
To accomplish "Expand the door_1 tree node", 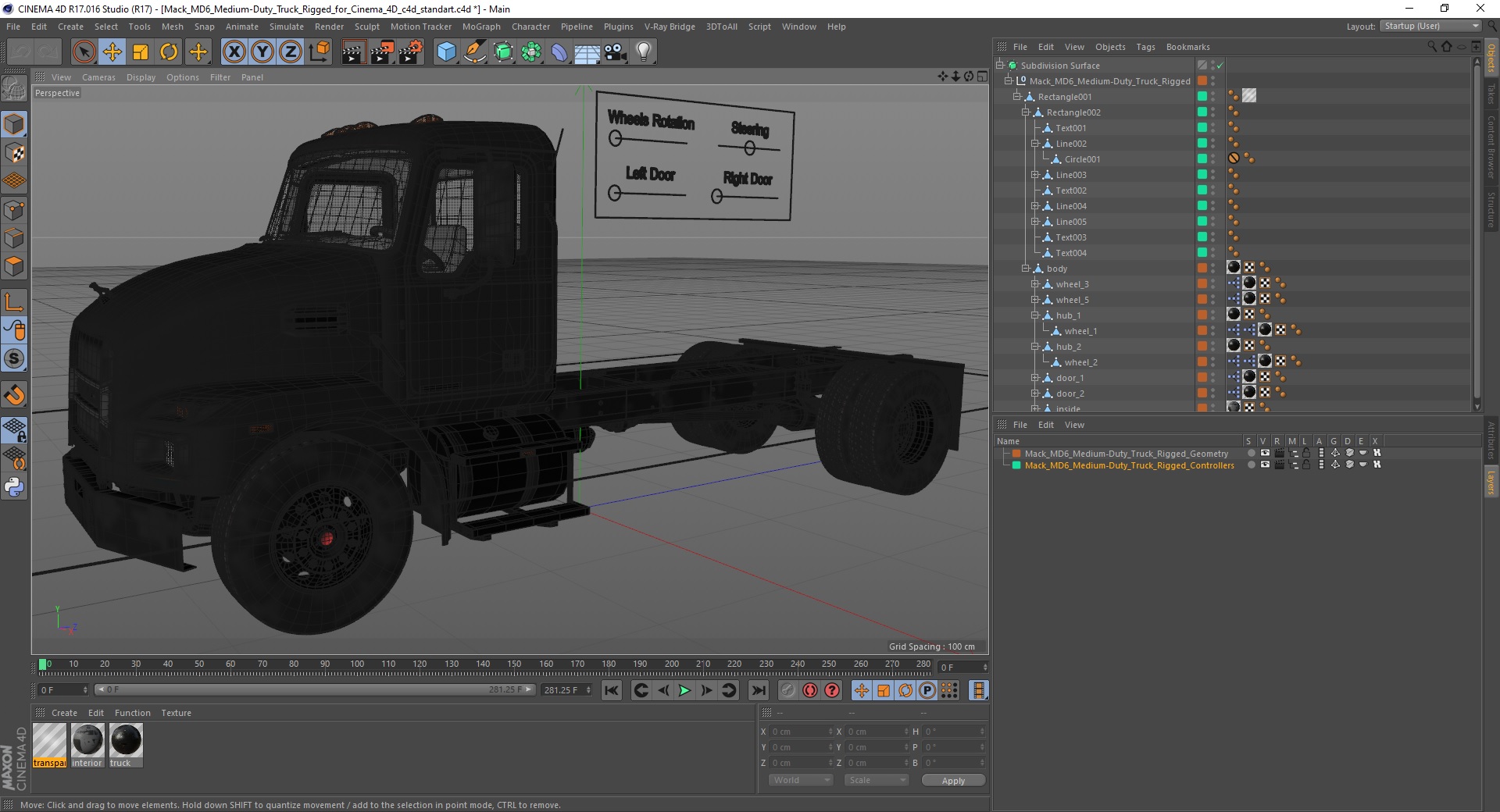I will [1035, 378].
